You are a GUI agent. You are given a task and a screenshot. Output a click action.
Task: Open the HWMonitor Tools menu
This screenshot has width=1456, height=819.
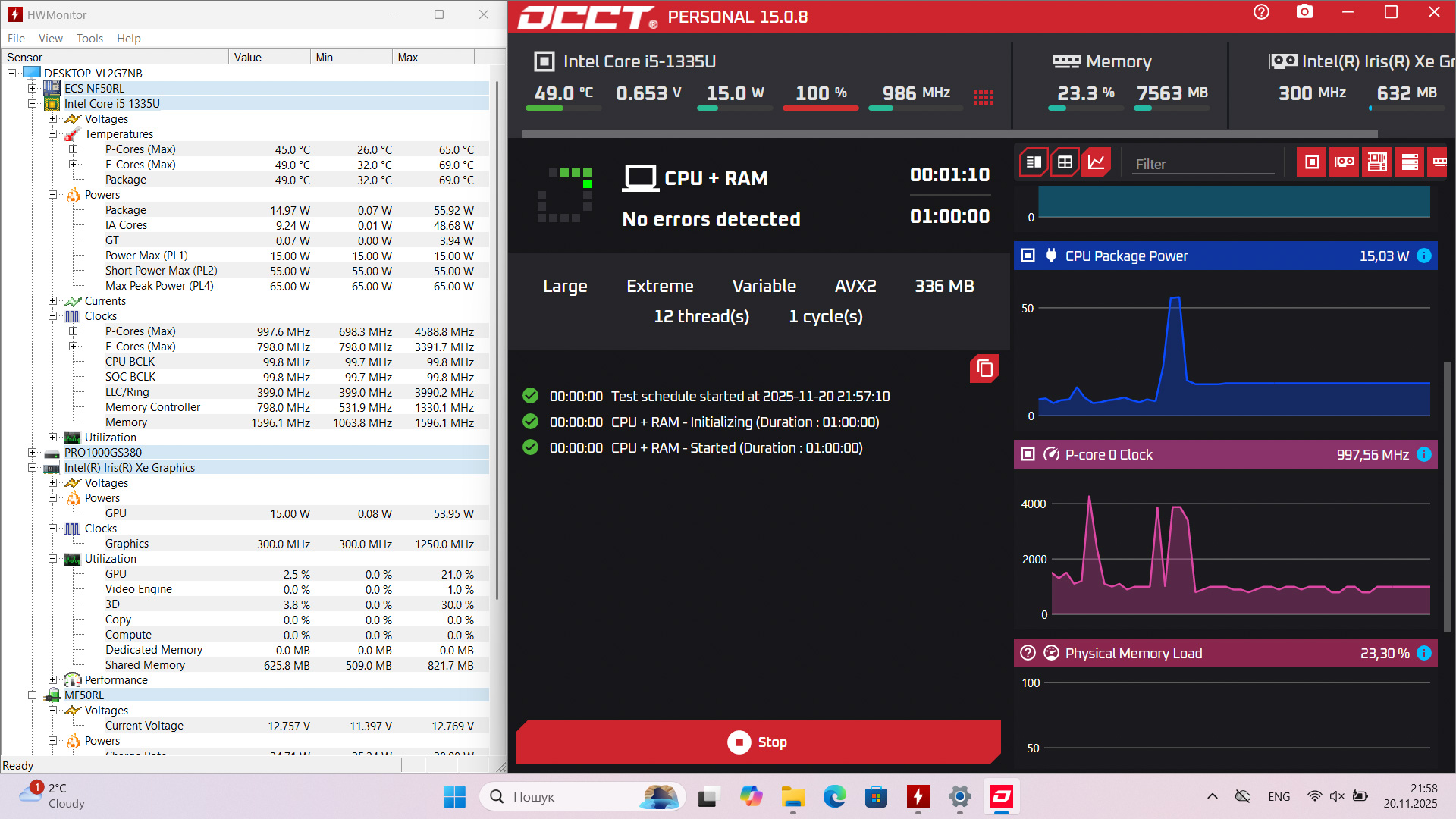(89, 39)
